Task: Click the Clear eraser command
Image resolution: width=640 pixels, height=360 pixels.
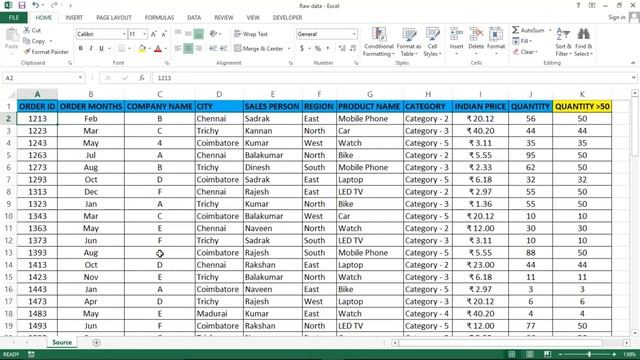Action: coord(525,52)
